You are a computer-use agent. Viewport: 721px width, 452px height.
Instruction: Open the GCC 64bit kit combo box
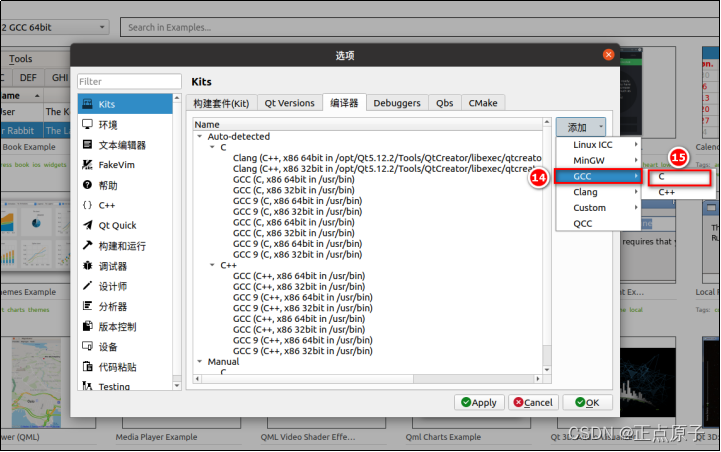coord(54,27)
